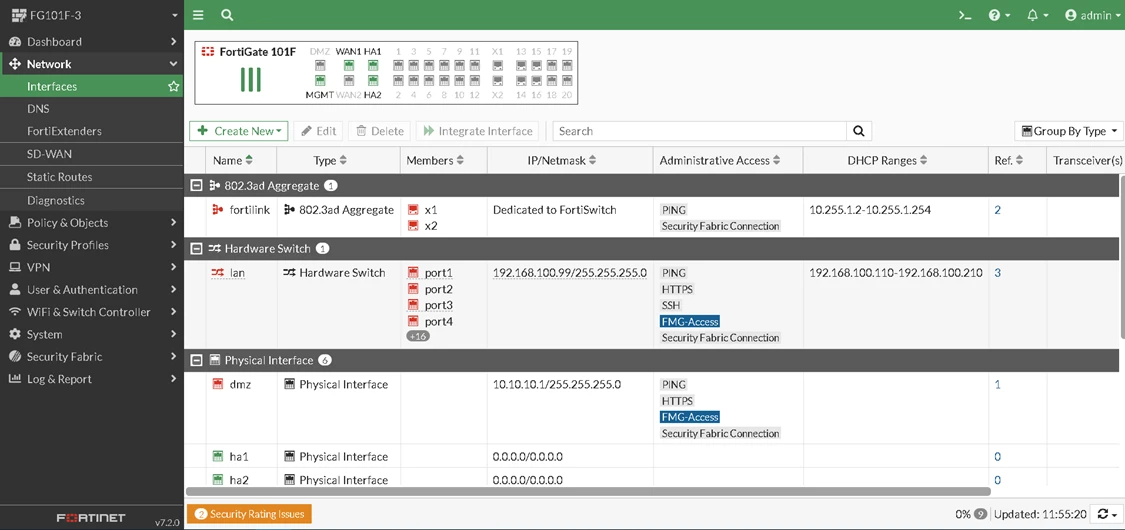Image resolution: width=1125 pixels, height=530 pixels.
Task: Open the global search magnifier icon
Action: tap(227, 15)
